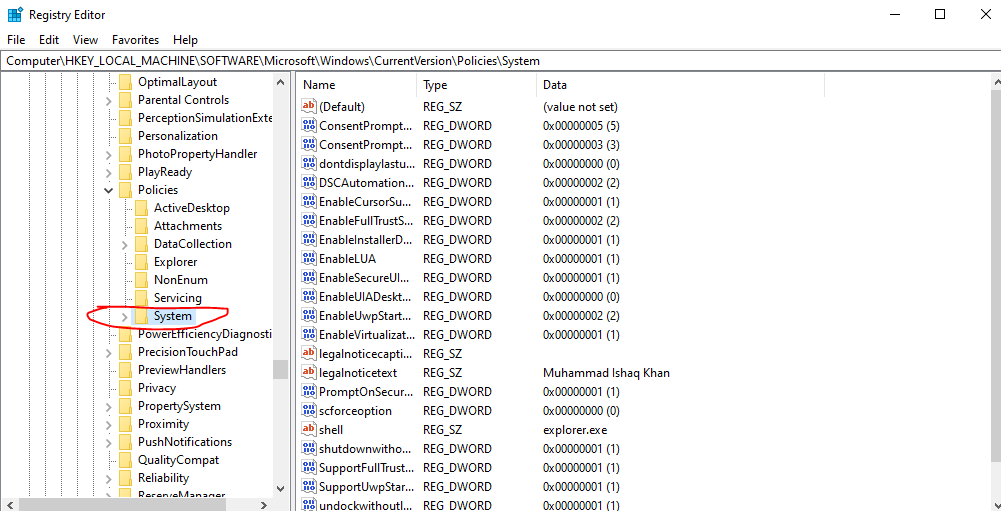Click the DSCAutomation... DWORD icon
This screenshot has width=1001, height=511.
pyautogui.click(x=309, y=182)
